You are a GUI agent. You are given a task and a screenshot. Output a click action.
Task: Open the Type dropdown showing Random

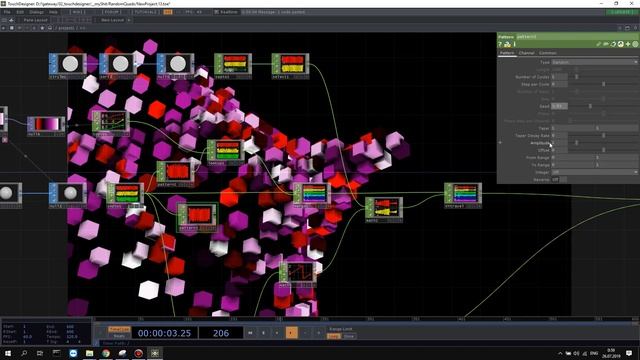(x=595, y=62)
